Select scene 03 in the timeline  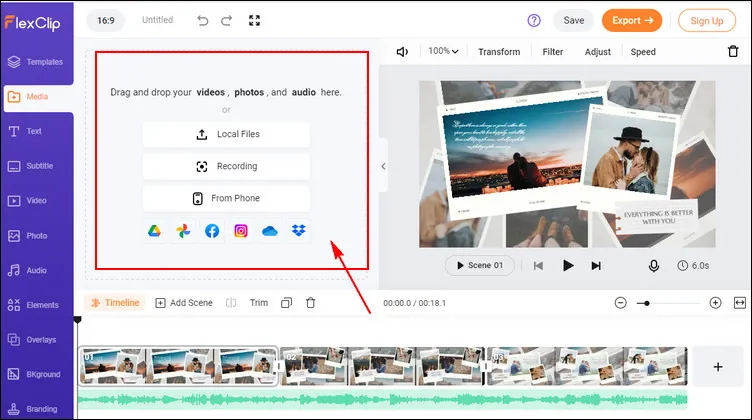pyautogui.click(x=588, y=366)
